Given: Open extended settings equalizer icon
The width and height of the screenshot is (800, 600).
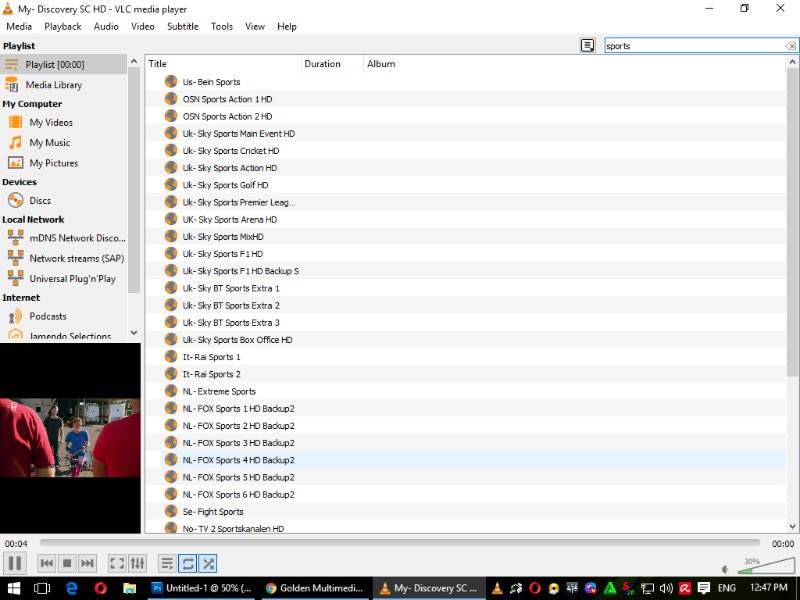Looking at the screenshot, I should click(x=137, y=563).
